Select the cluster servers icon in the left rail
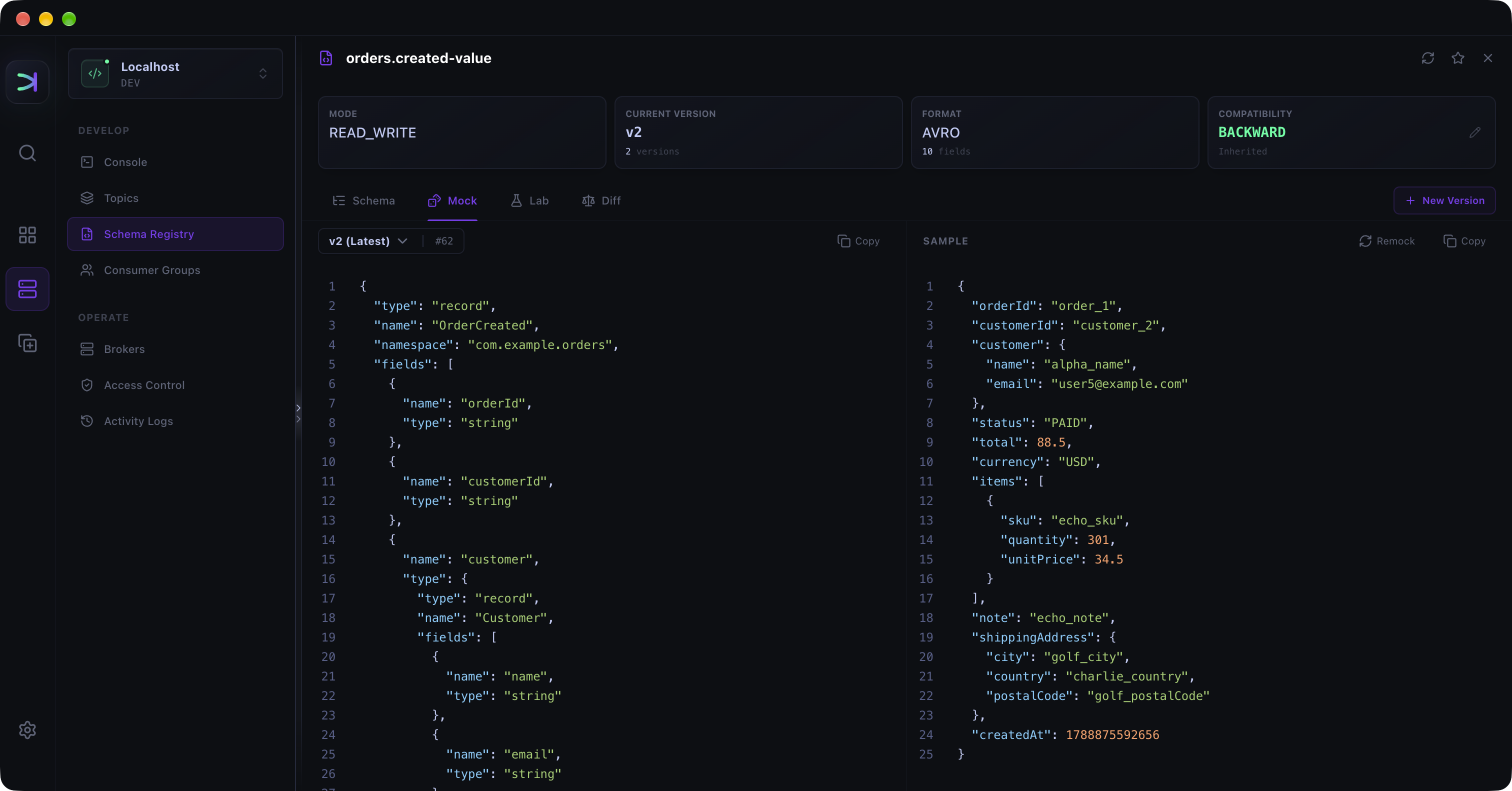The width and height of the screenshot is (1512, 791). (27, 288)
